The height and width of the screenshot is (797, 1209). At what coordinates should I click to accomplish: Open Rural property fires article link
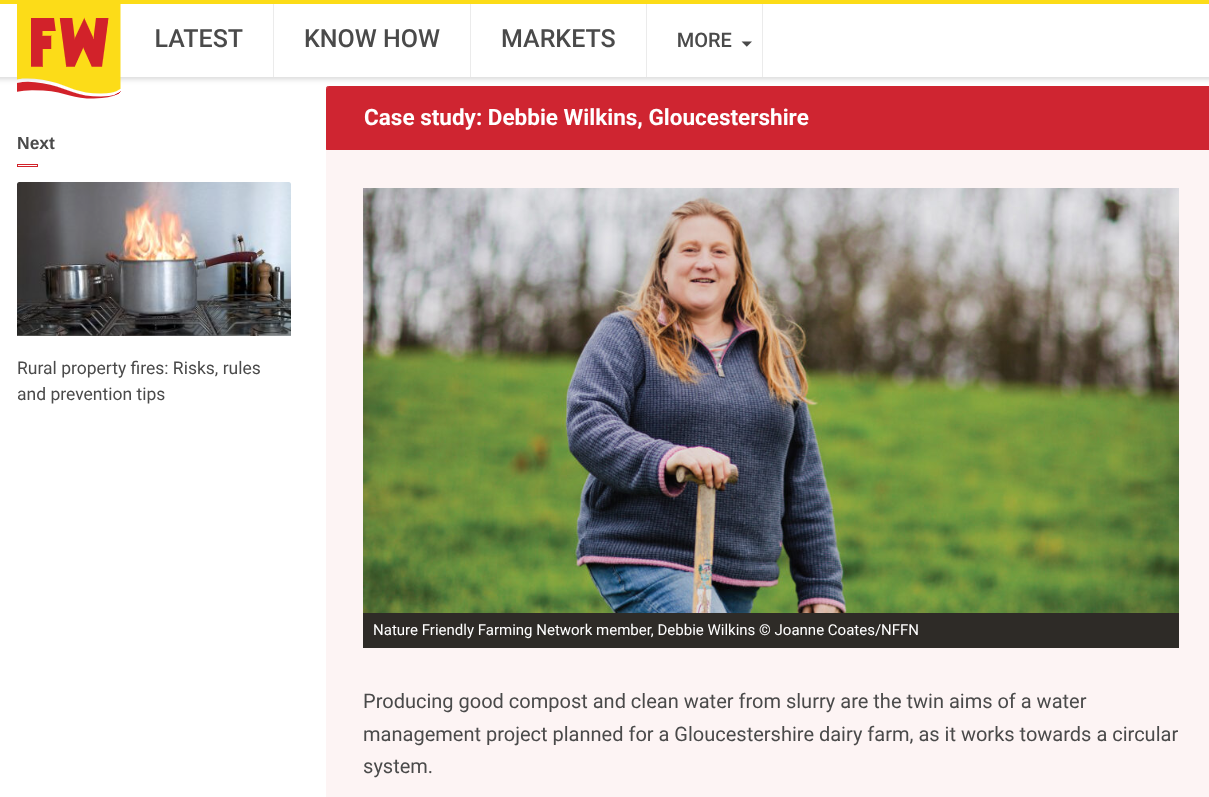(139, 381)
